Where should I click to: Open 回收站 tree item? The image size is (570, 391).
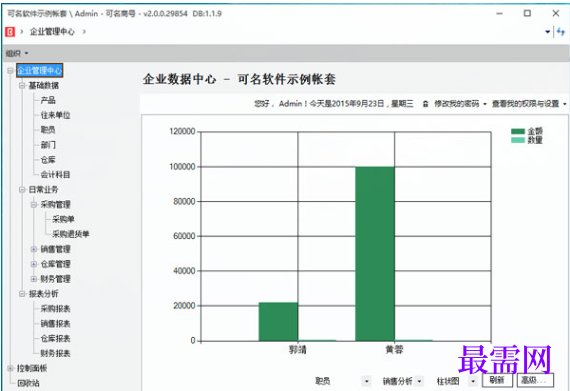(x=28, y=383)
